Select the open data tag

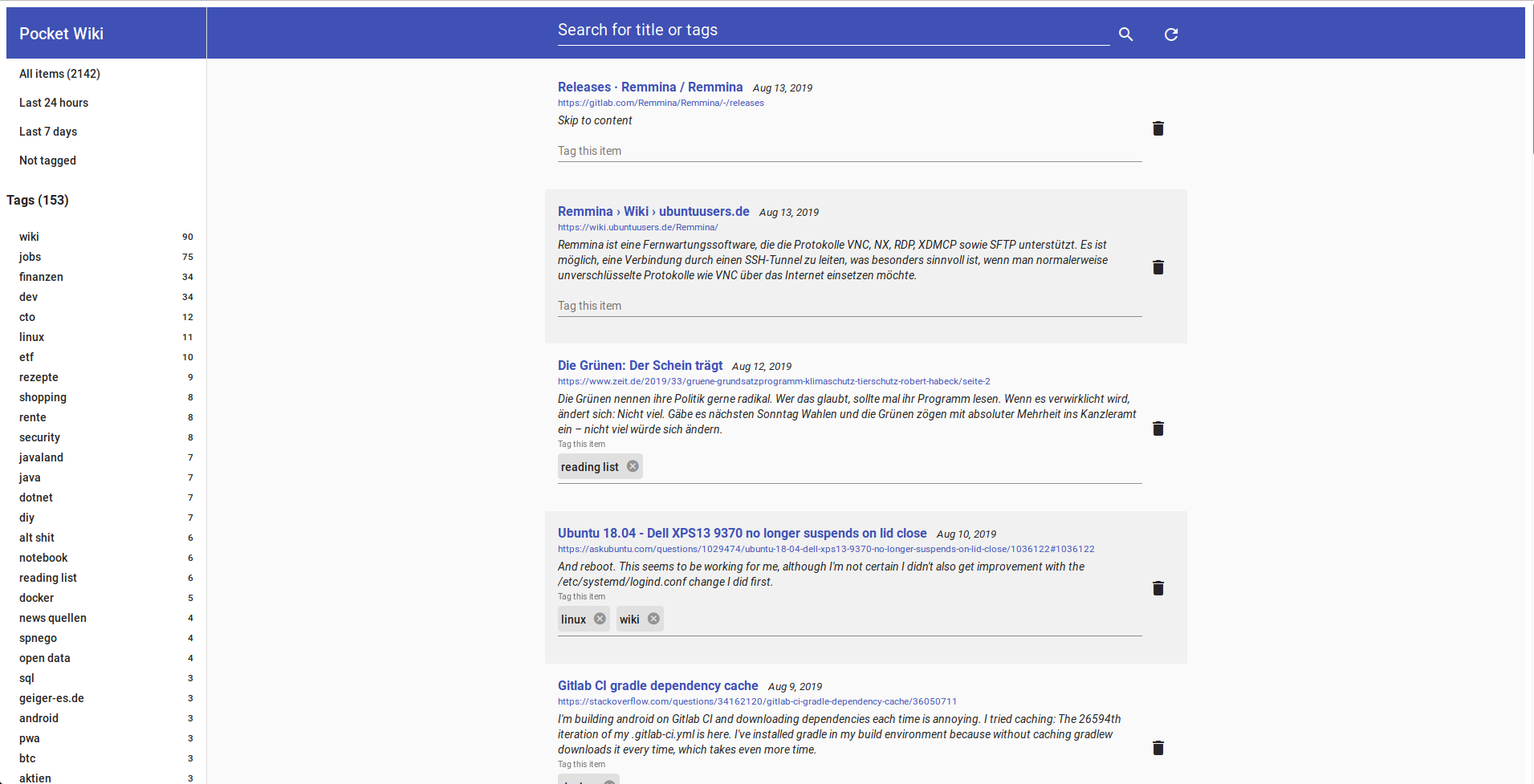click(106, 658)
